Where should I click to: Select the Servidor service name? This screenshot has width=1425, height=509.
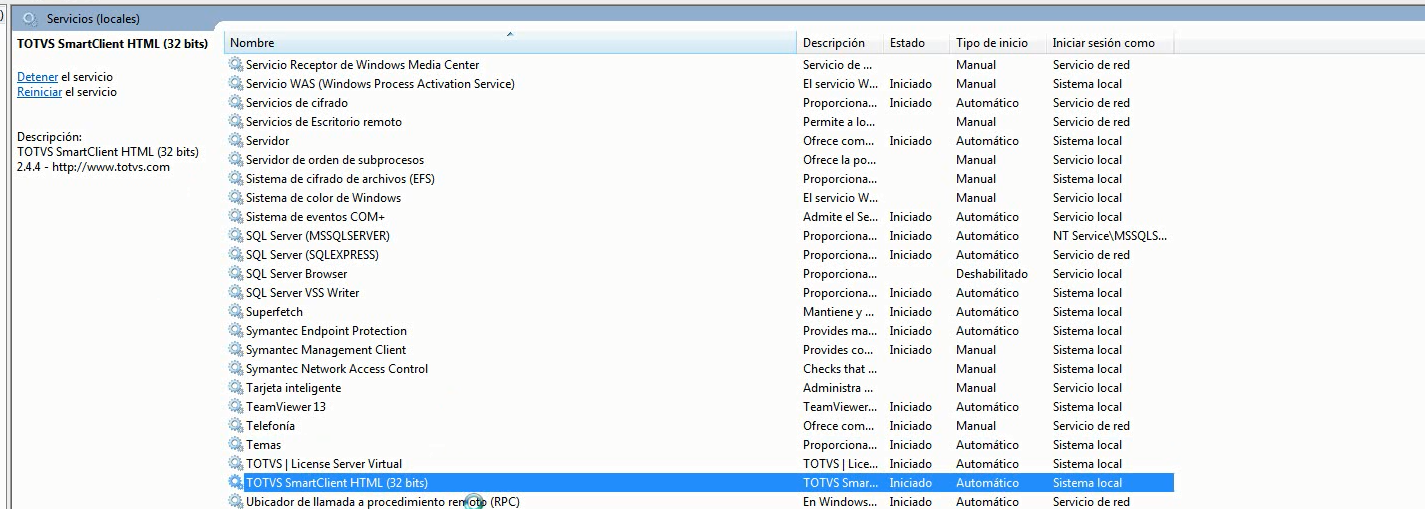click(x=268, y=141)
